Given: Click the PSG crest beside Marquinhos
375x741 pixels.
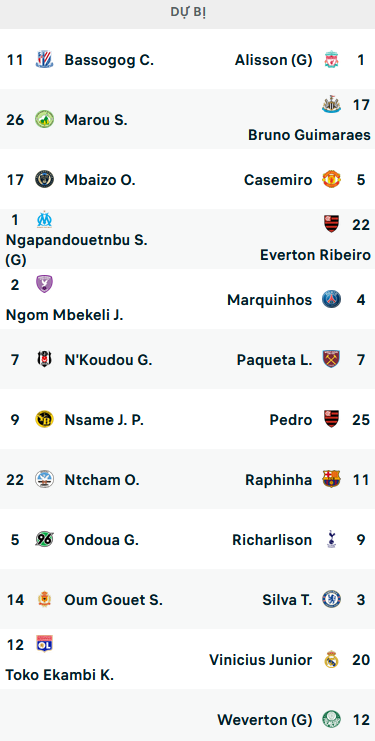Looking at the screenshot, I should pos(331,300).
